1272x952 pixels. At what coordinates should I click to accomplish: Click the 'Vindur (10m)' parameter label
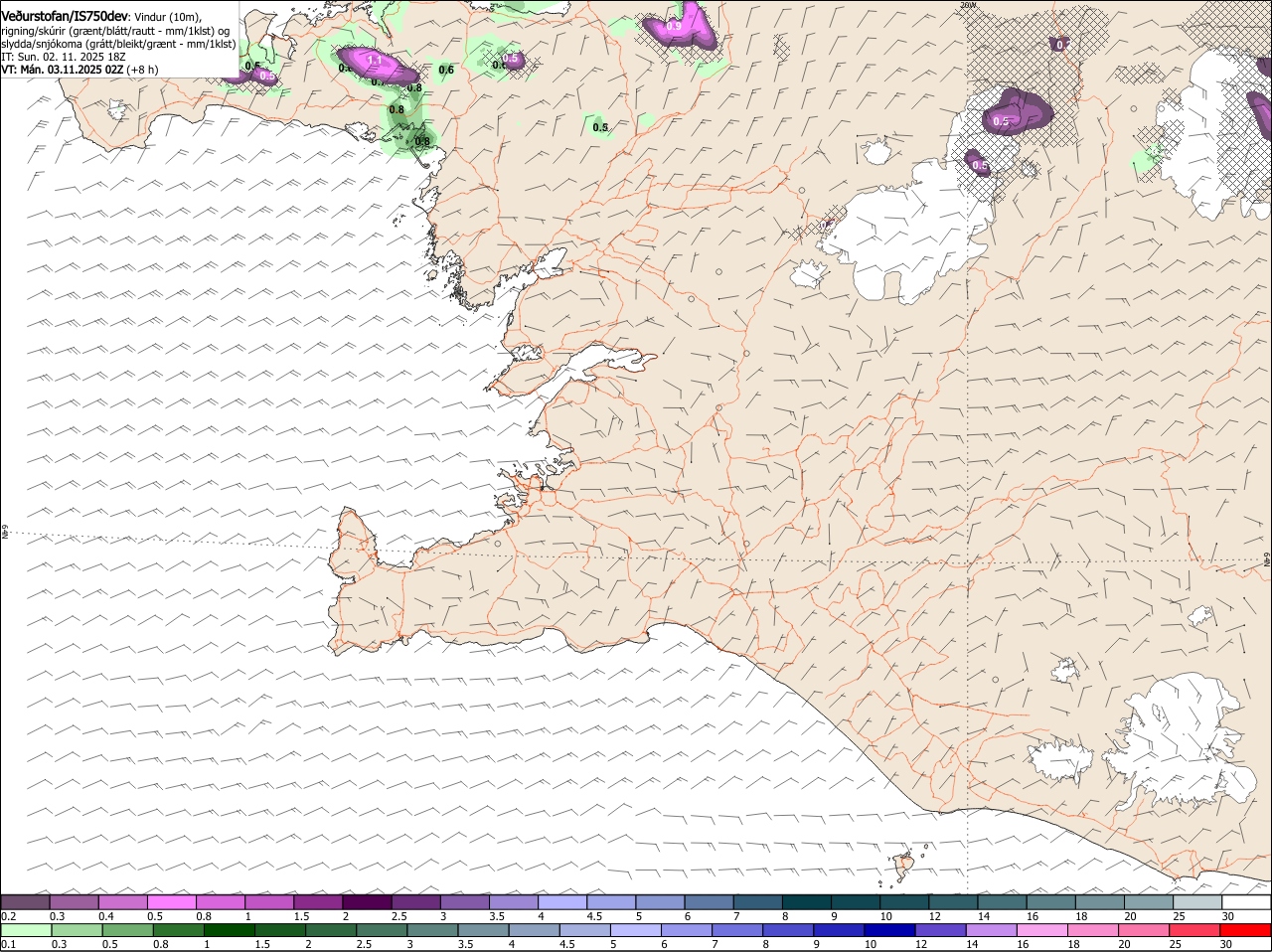click(x=168, y=18)
